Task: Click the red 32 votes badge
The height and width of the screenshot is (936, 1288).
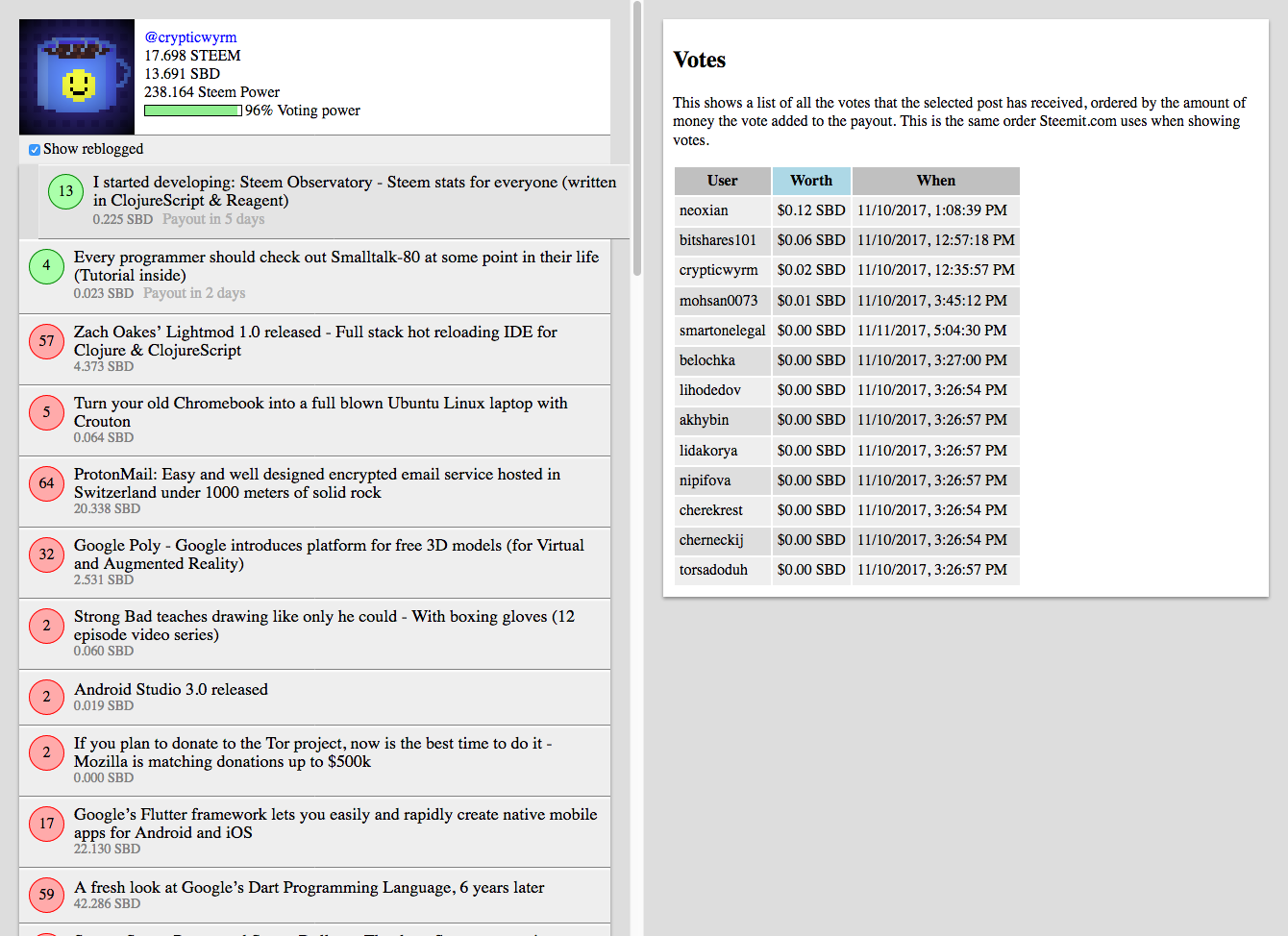Action: coord(46,554)
